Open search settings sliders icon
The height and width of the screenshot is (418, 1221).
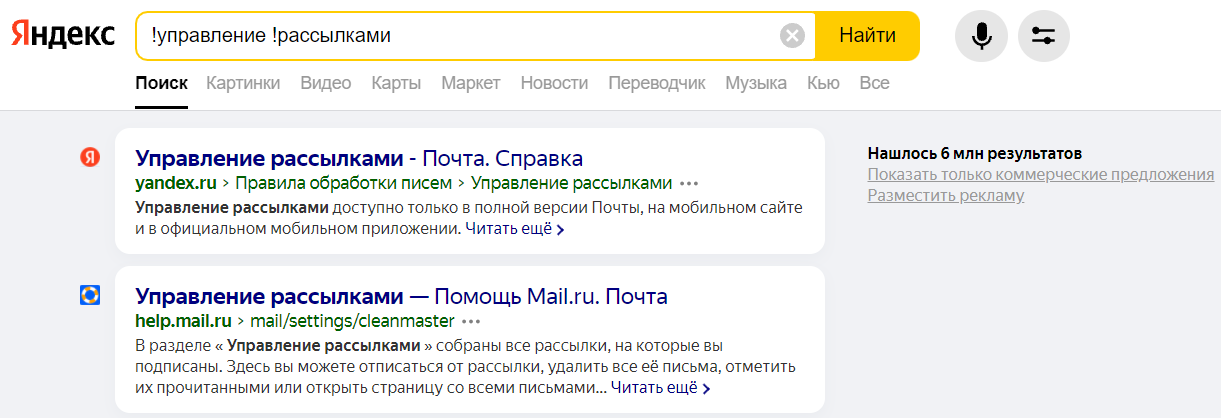pyautogui.click(x=1043, y=36)
